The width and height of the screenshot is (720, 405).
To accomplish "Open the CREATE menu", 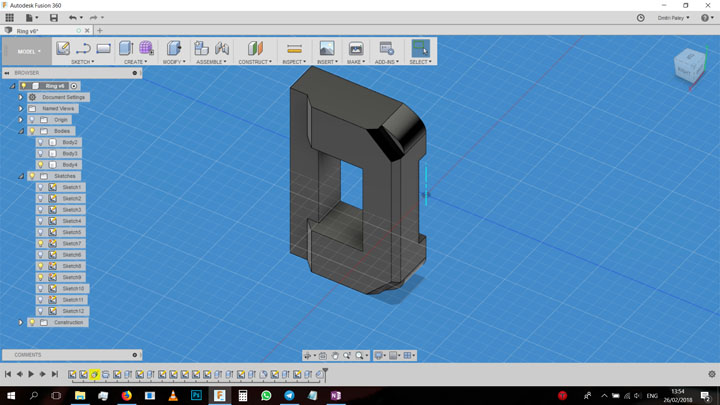I will point(135,62).
